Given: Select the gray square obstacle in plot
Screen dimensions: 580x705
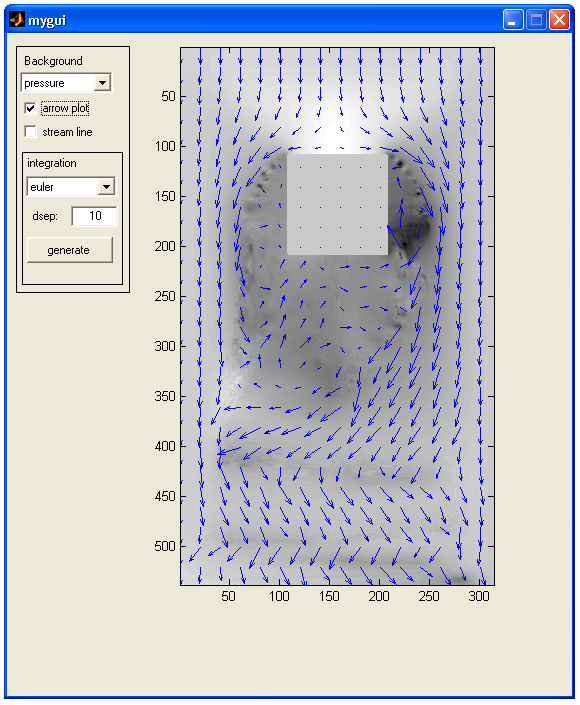Looking at the screenshot, I should [337, 205].
